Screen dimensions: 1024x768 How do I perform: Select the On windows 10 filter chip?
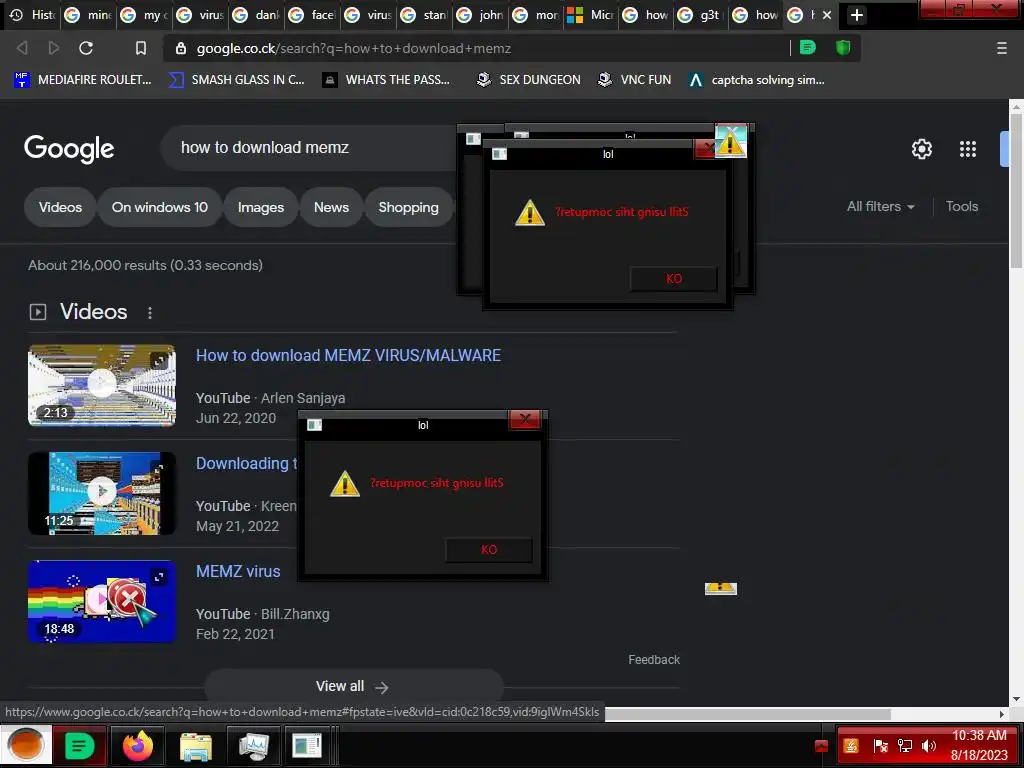[x=159, y=207]
